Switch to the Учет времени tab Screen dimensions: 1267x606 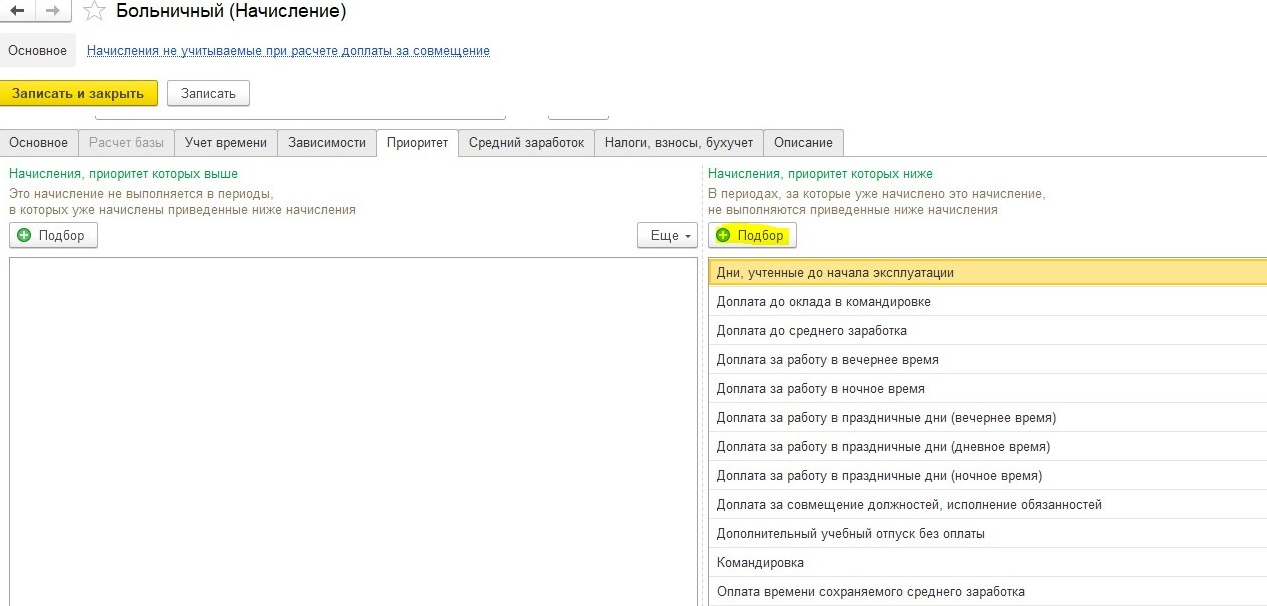[x=226, y=143]
